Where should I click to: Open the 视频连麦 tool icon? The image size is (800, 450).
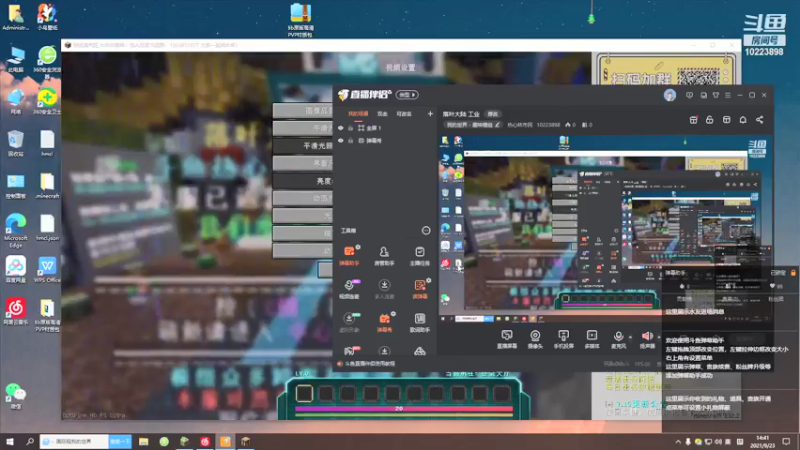(x=349, y=289)
